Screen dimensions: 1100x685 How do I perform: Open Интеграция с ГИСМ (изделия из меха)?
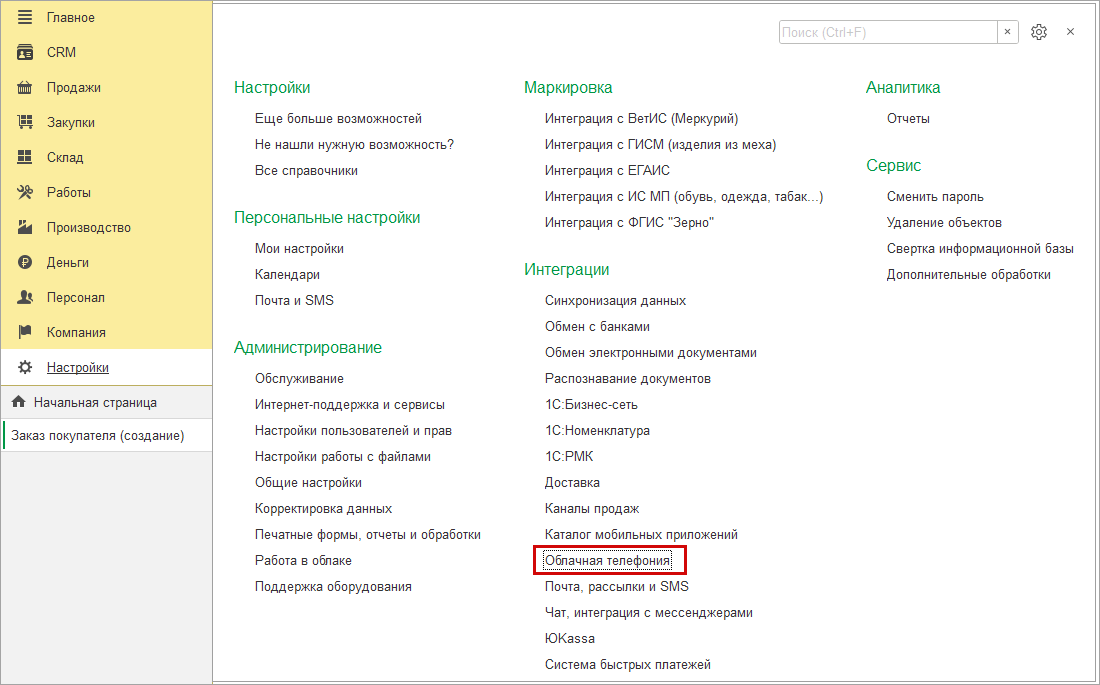tap(660, 145)
